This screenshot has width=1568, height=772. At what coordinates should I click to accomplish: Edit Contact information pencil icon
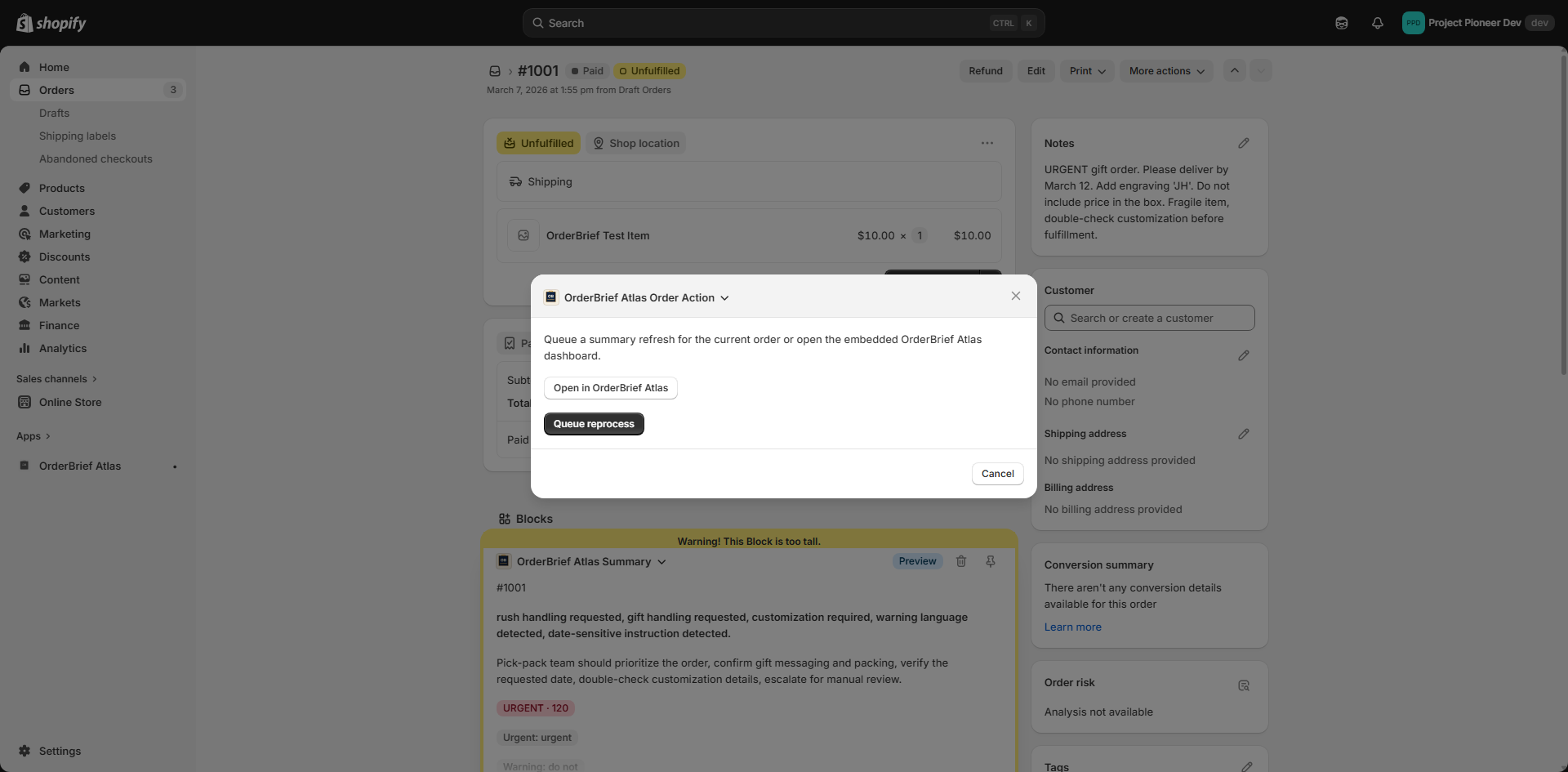coord(1243,355)
